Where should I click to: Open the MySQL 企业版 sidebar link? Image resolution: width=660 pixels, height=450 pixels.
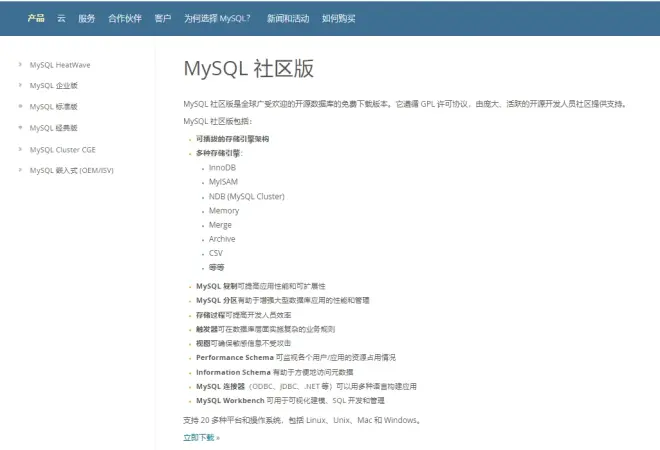coord(53,85)
